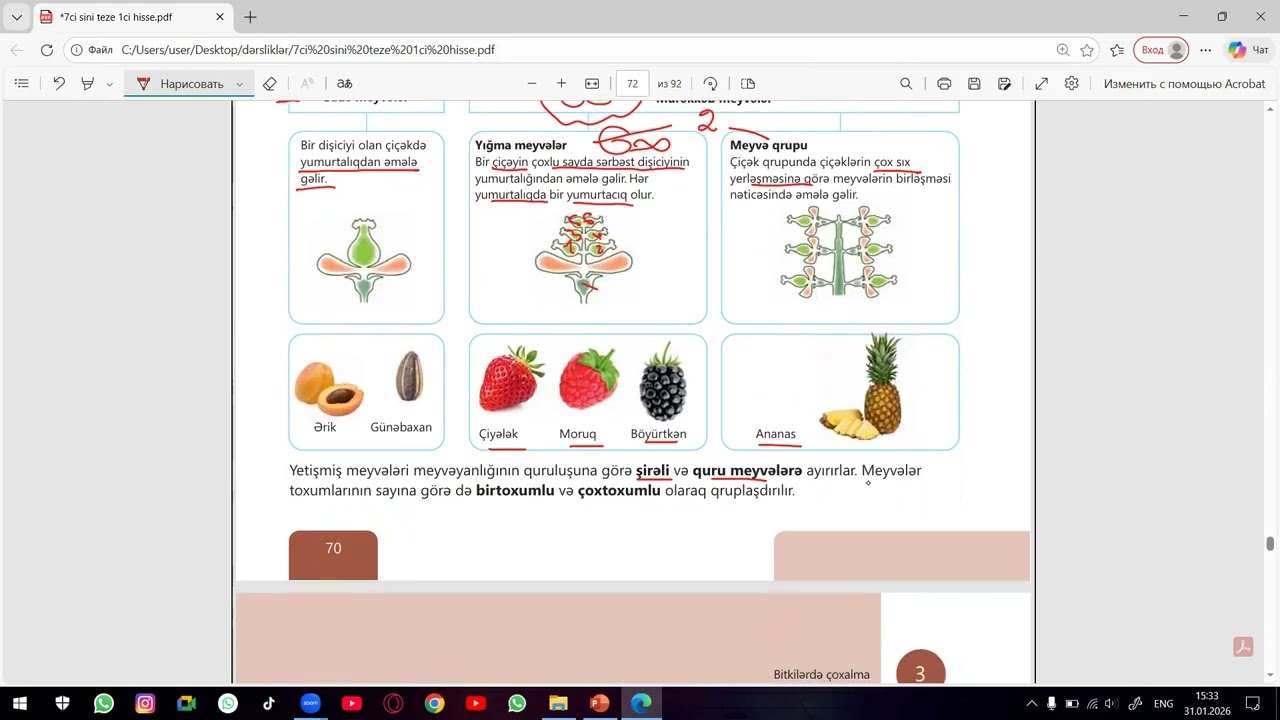
Task: Open the notification center
Action: tap(1254, 703)
